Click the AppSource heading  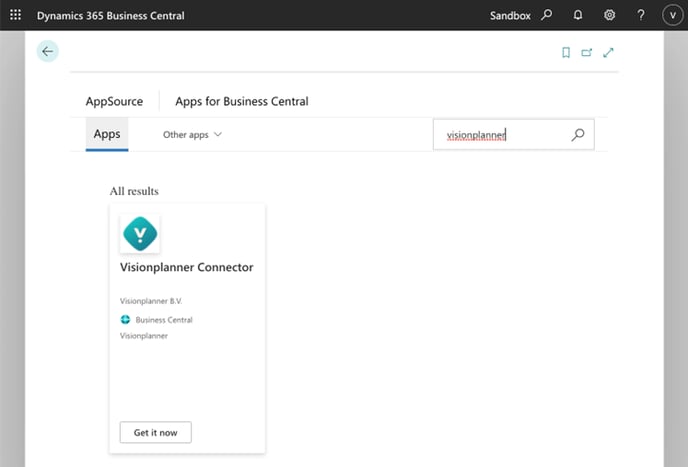114,101
